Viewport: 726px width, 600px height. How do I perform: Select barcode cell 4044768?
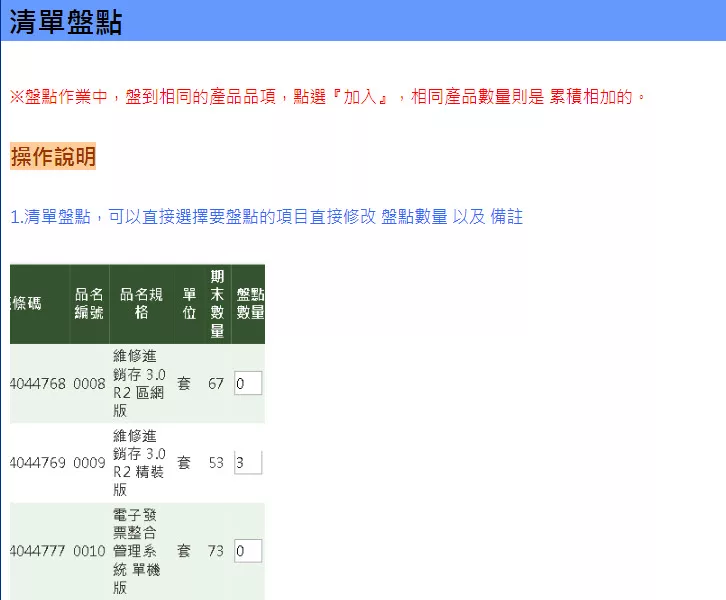pos(38,384)
